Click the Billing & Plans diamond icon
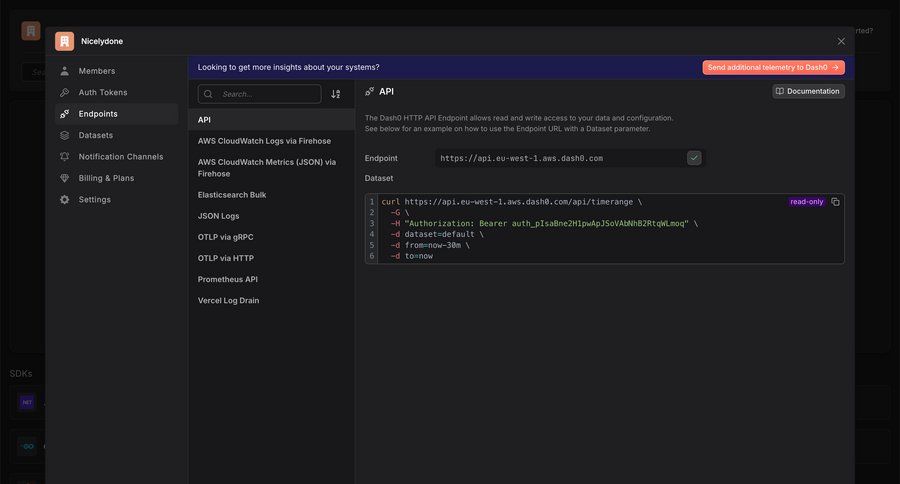This screenshot has height=484, width=900. 65,178
